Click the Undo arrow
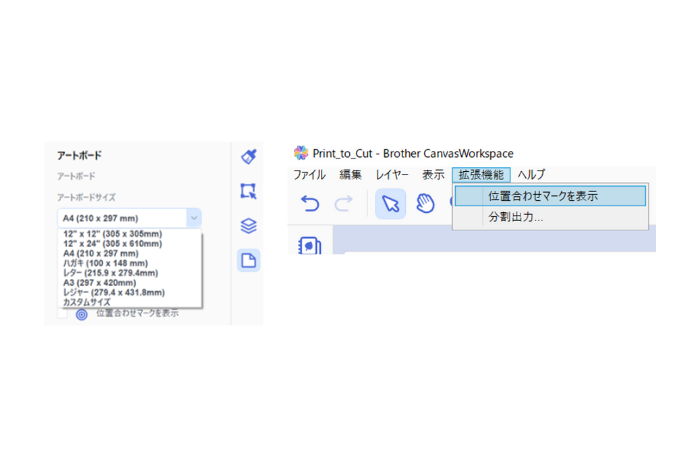 pyautogui.click(x=310, y=204)
